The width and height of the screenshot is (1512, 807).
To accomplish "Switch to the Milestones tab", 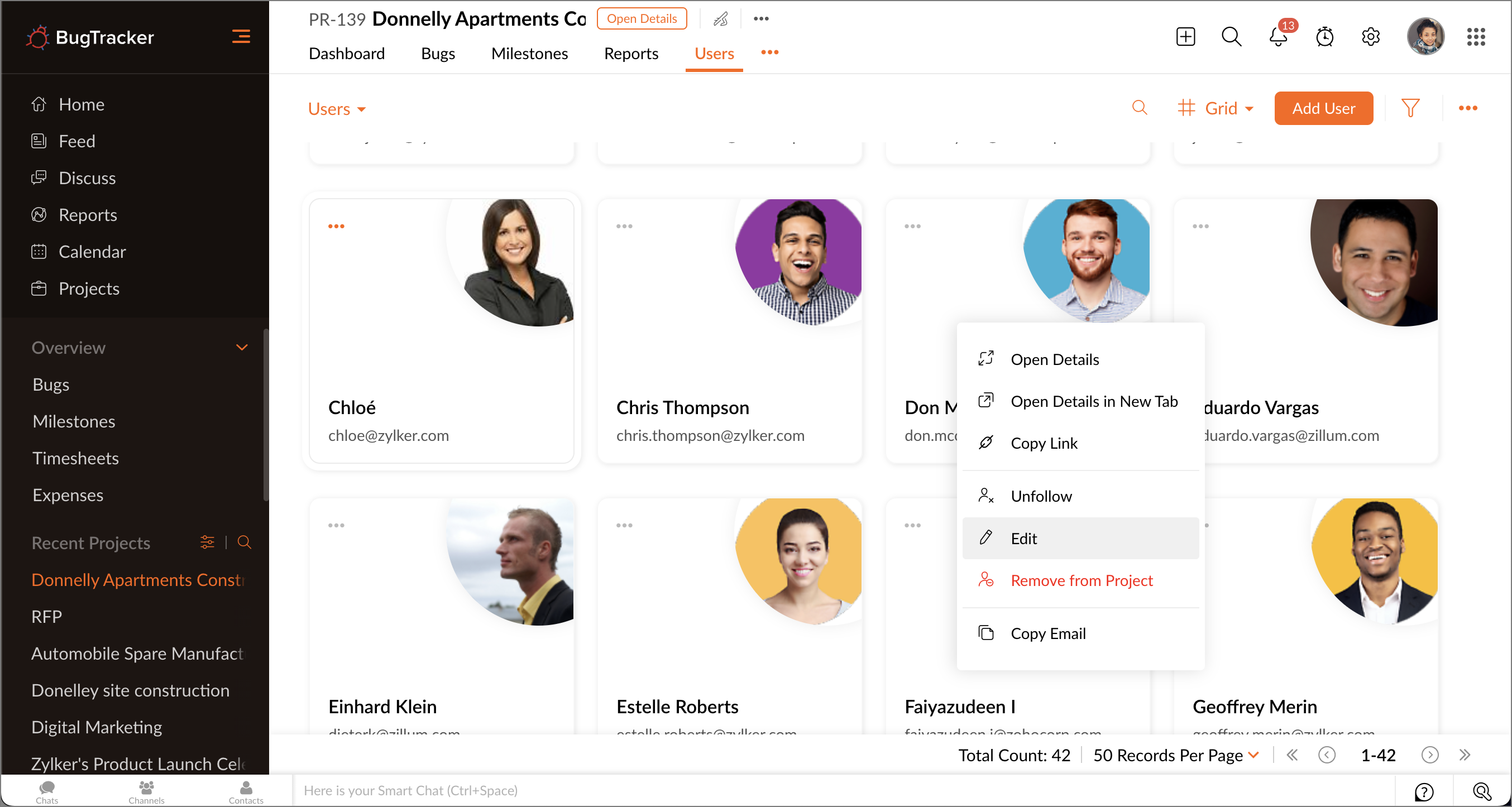I will [529, 54].
